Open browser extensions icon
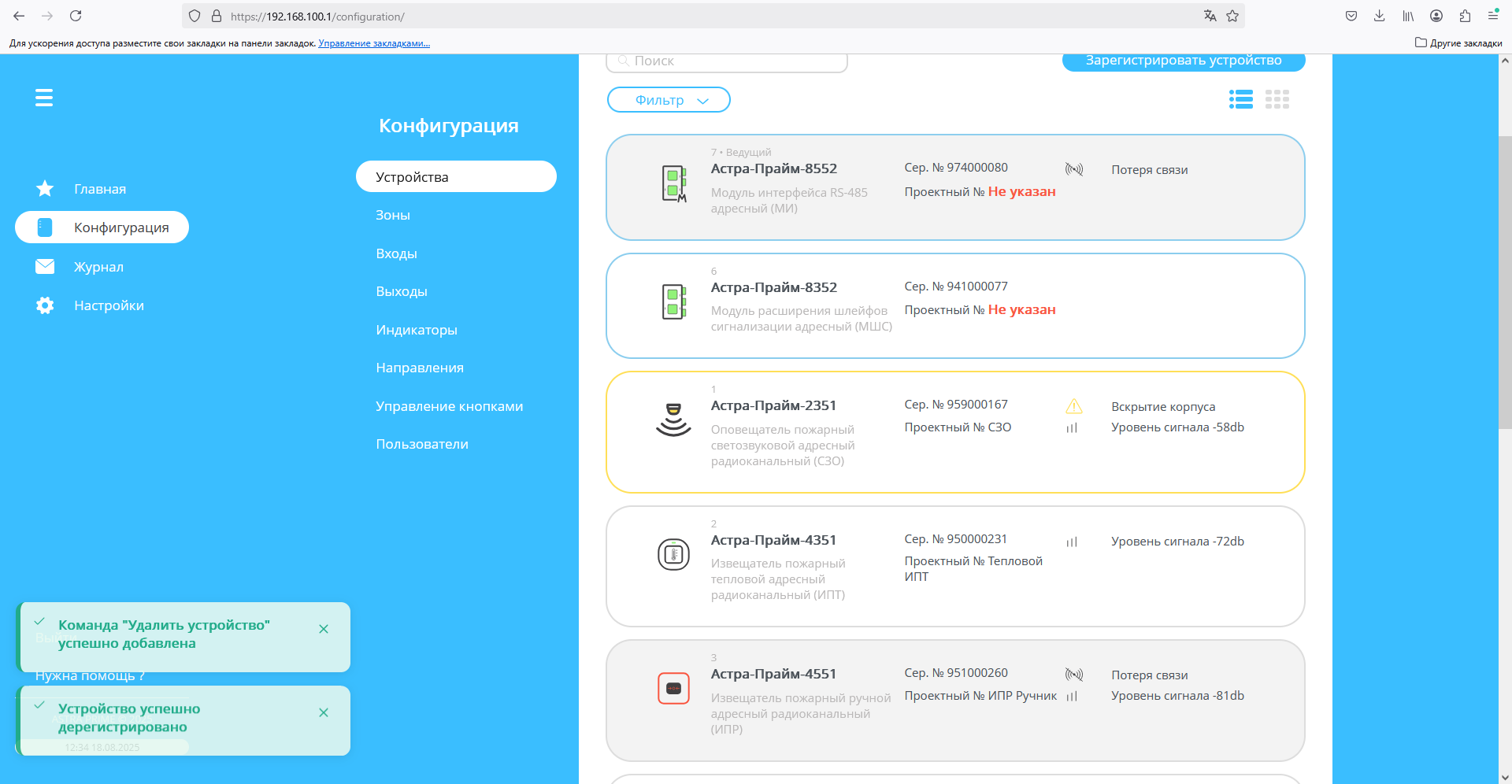 [1465, 16]
